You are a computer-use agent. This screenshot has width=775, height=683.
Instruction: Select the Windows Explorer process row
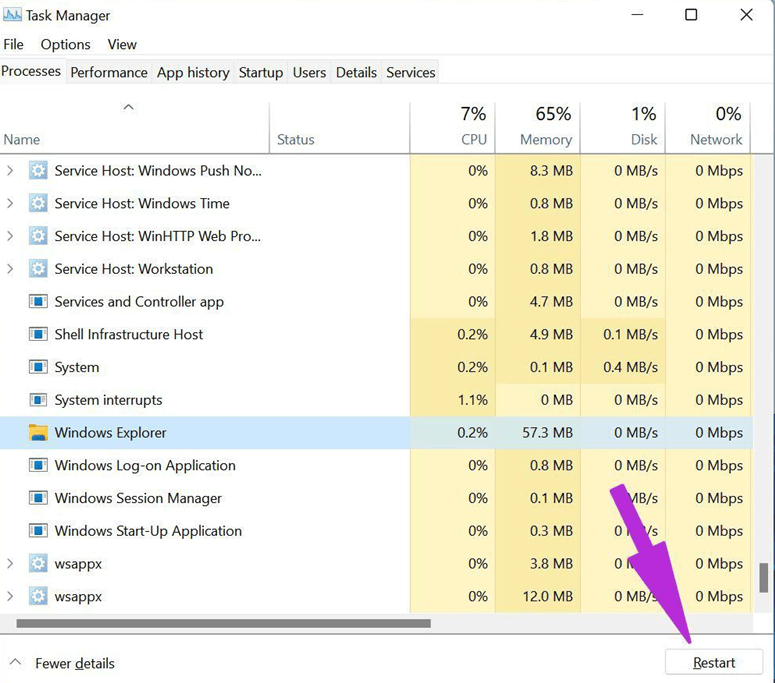(376, 432)
